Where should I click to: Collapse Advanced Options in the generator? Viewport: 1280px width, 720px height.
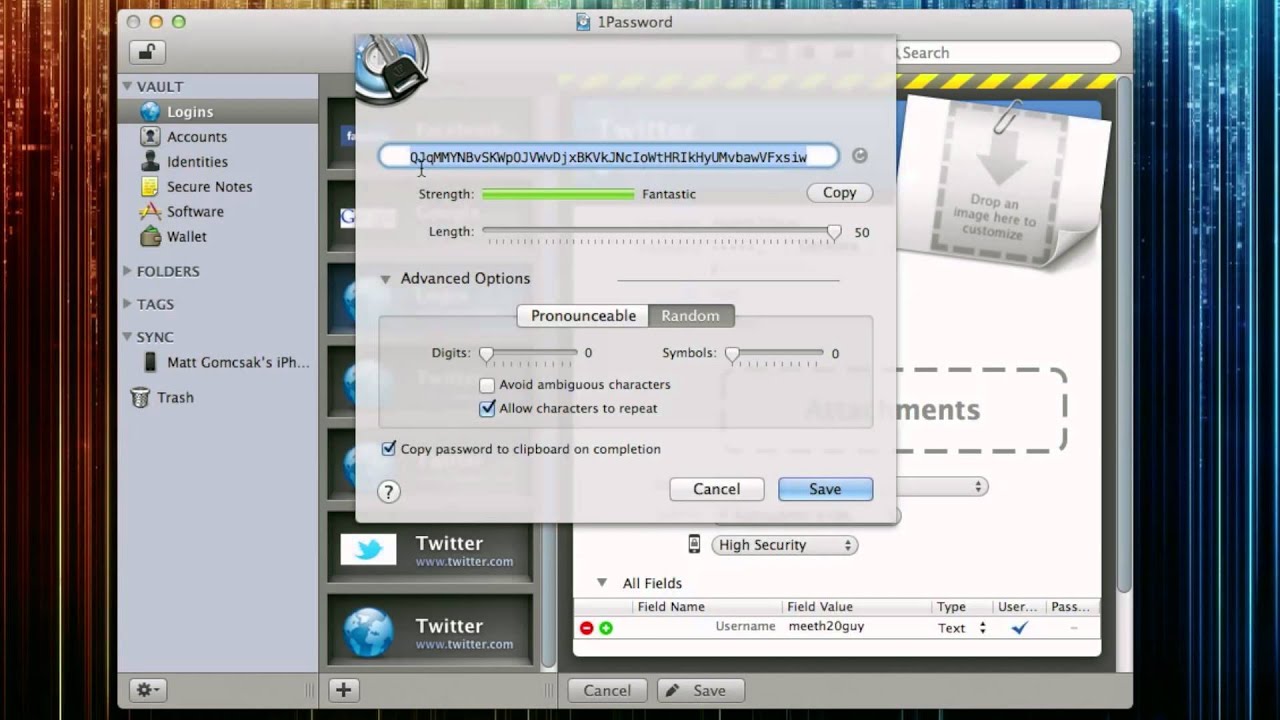pos(385,279)
